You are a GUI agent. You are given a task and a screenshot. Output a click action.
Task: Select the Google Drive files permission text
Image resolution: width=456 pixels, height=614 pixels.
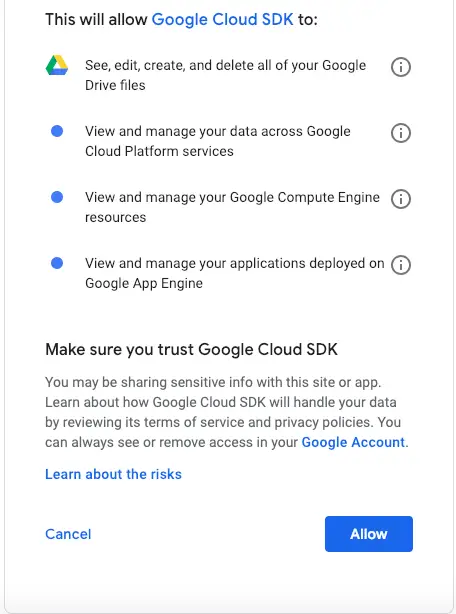(x=225, y=75)
